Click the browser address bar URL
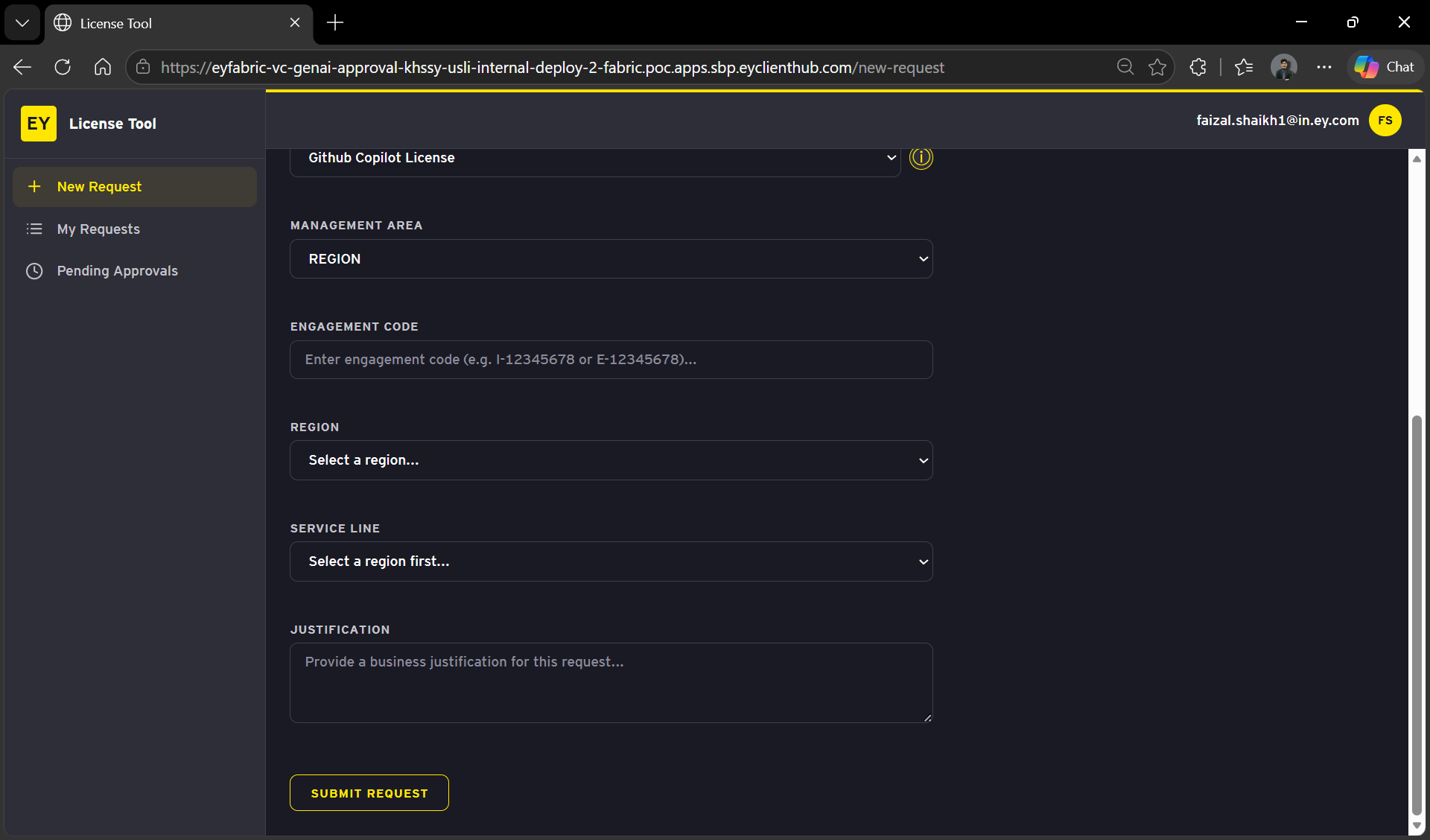 553,68
